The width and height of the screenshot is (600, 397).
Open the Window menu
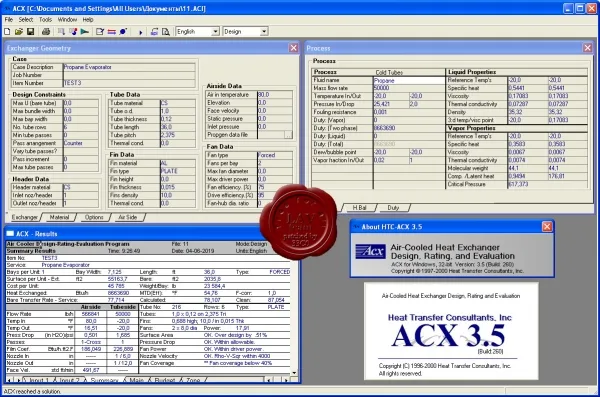tap(67, 20)
